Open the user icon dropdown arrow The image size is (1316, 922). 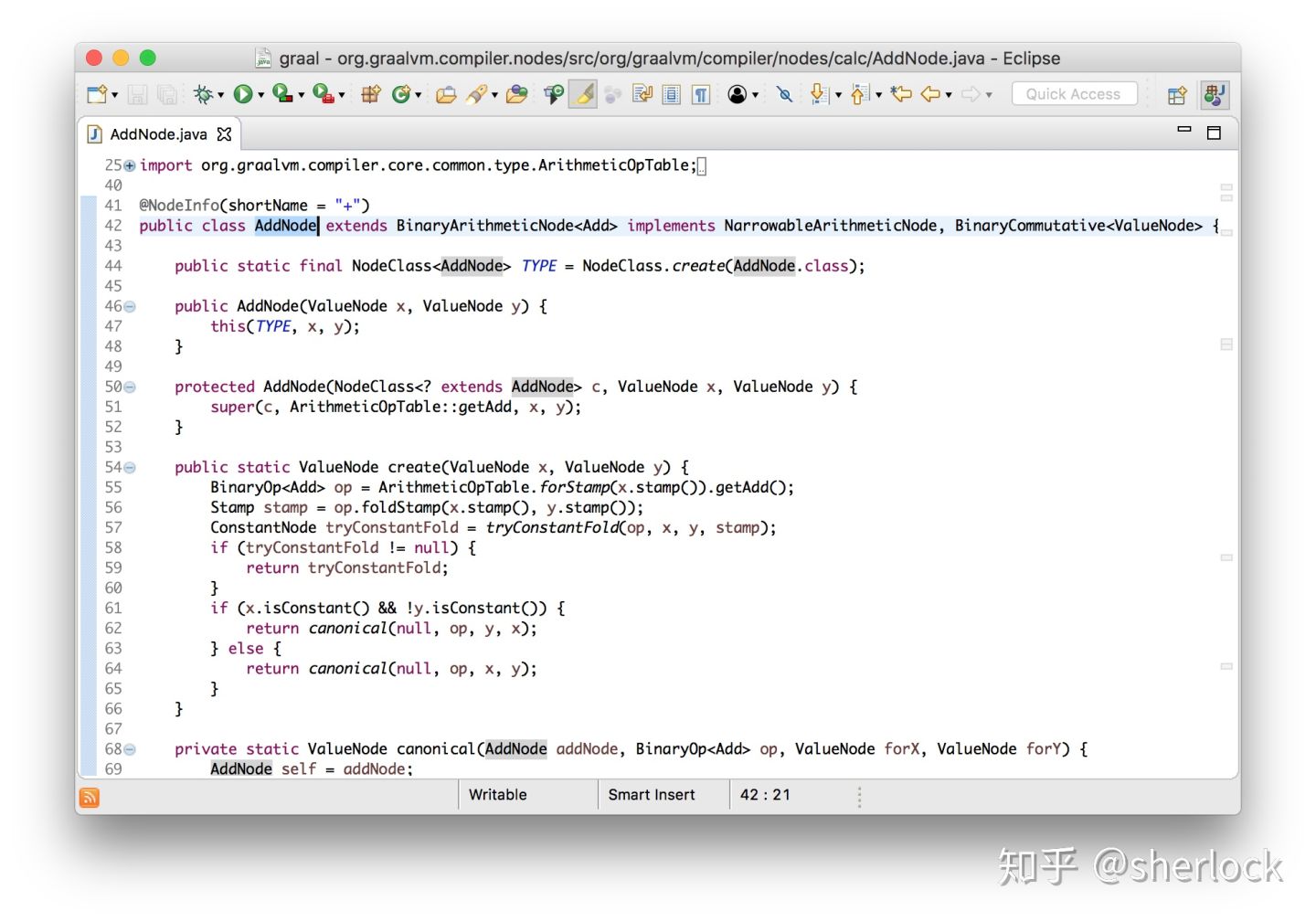(755, 95)
